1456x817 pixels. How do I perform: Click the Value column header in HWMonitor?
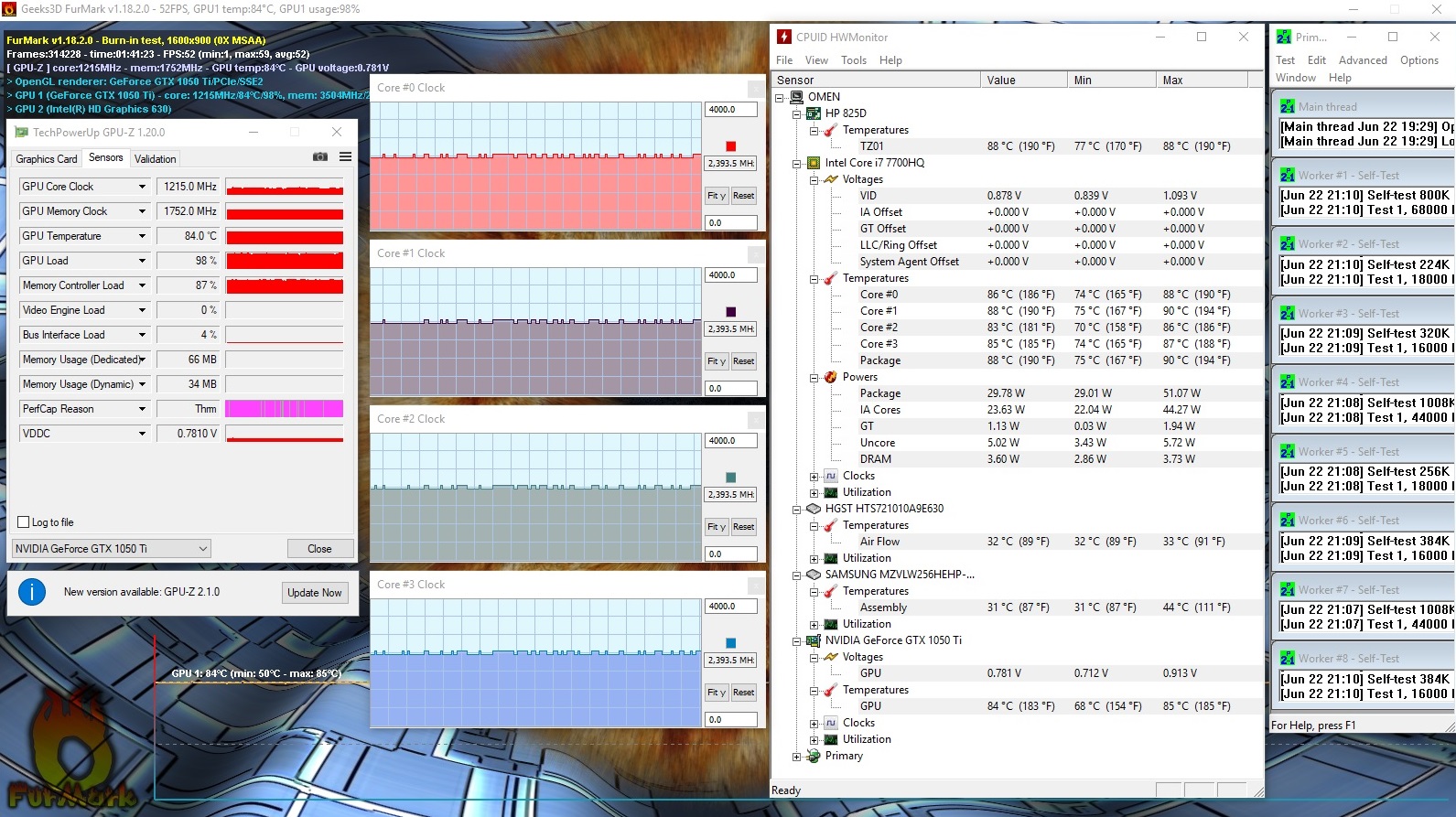1024,81
